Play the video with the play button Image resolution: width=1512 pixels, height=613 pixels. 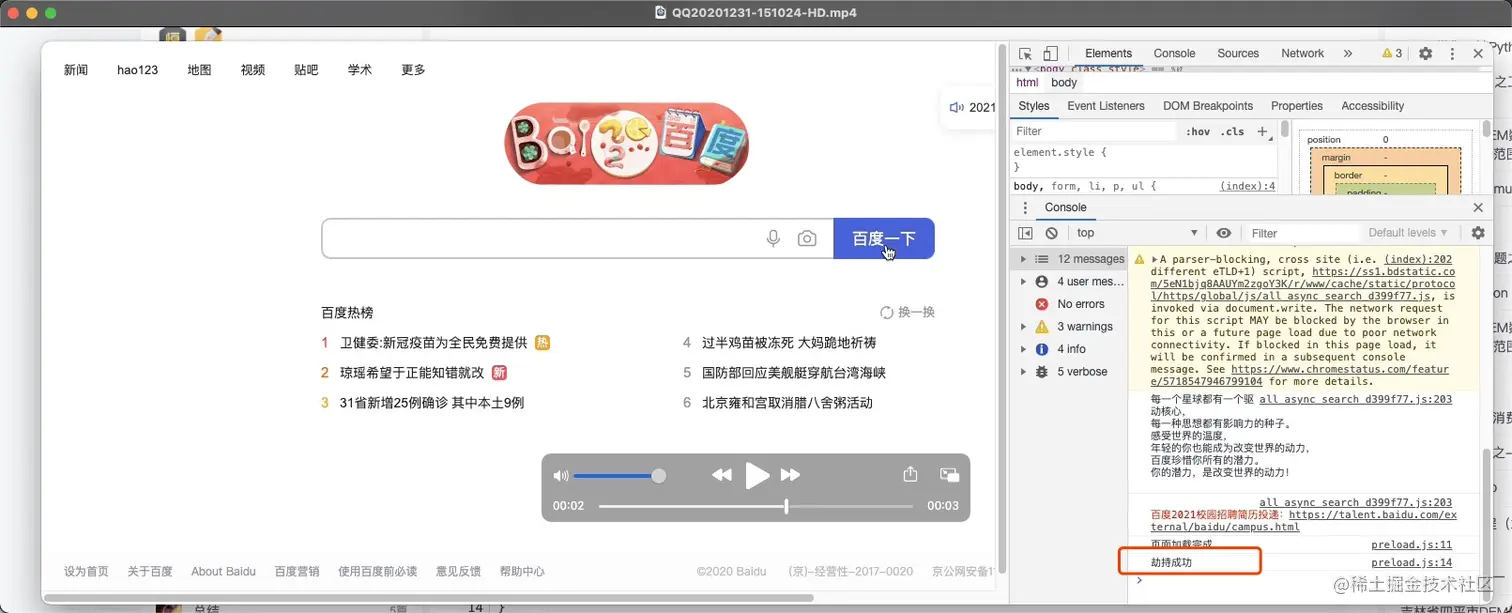[x=757, y=476]
